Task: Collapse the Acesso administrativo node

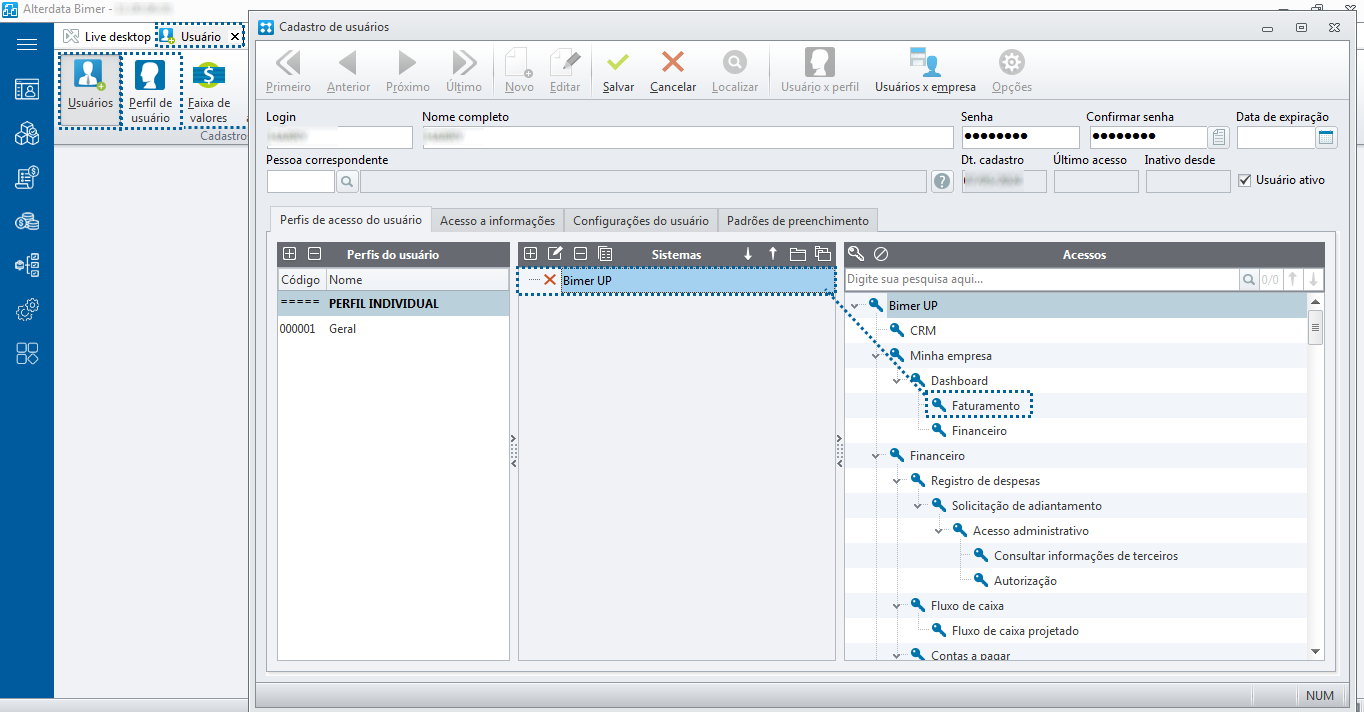Action: [939, 531]
